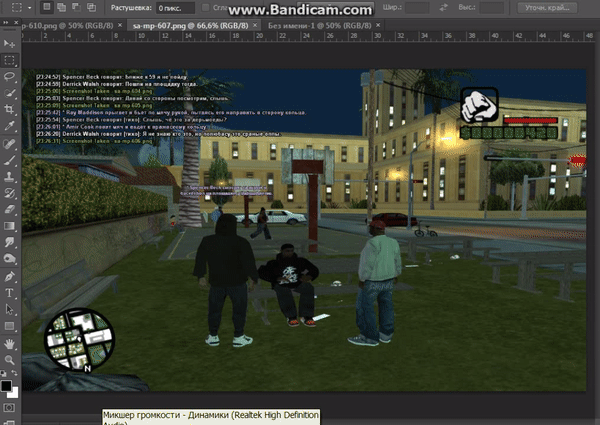
Task: Choose New Selection mode
Action: point(47,7)
